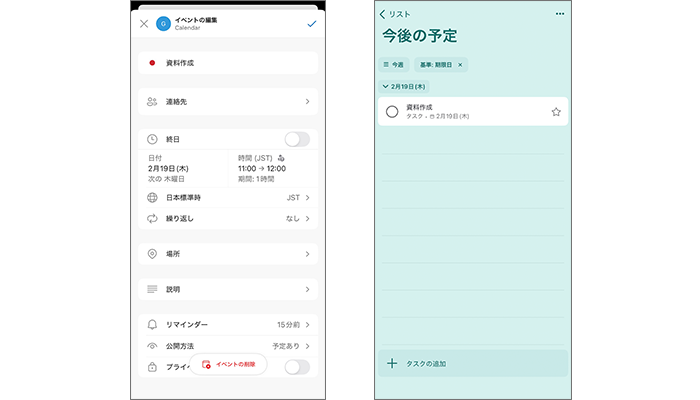
Task: Mark the 資料作成 task as complete
Action: tap(392, 112)
